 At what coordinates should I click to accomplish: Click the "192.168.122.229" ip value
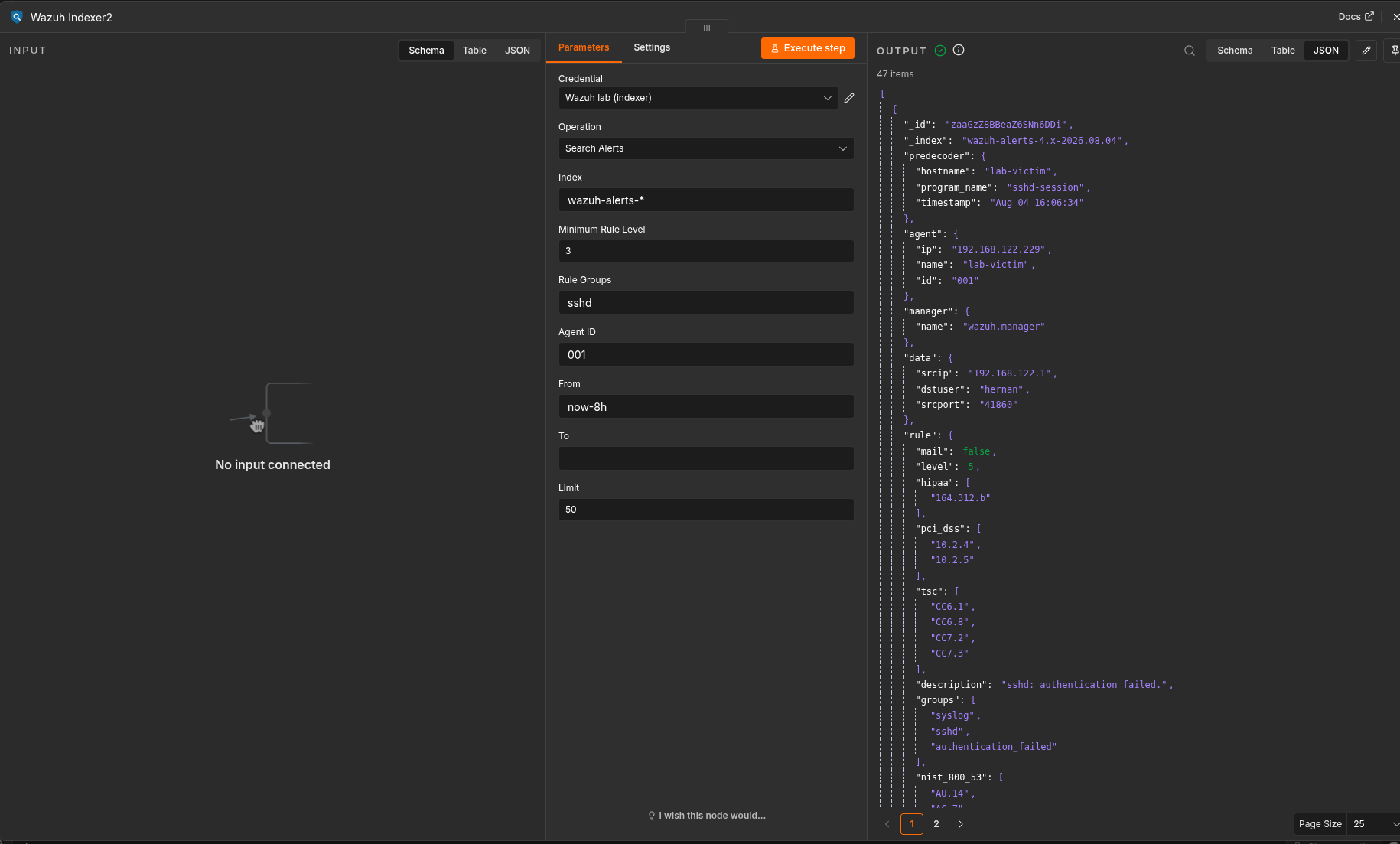[998, 249]
